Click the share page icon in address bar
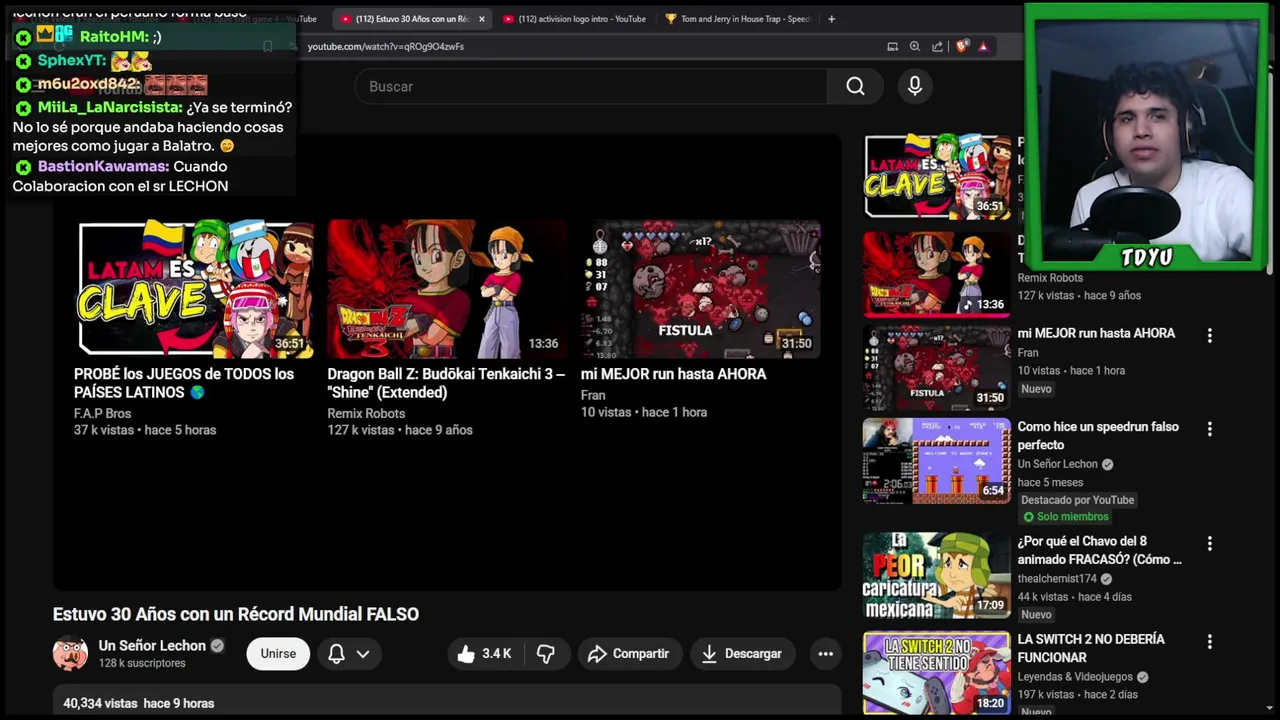Viewport: 1280px width, 720px height. 937,46
